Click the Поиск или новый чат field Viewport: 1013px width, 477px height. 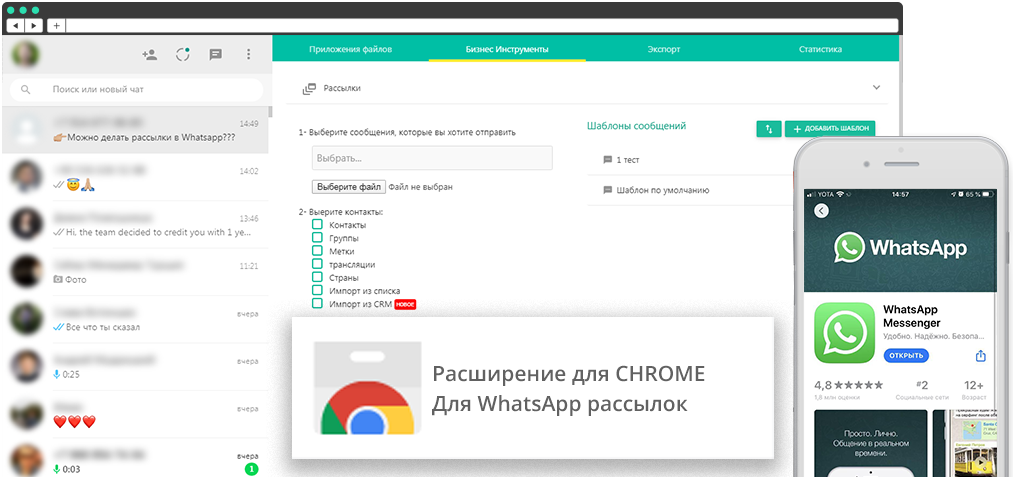tap(136, 90)
